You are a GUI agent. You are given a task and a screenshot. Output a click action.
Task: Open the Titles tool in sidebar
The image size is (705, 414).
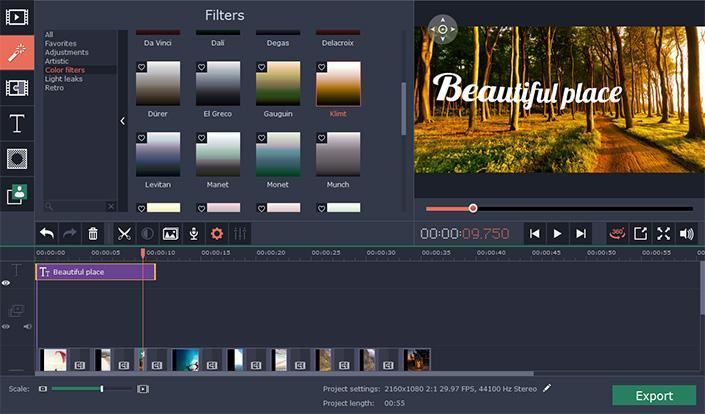(x=16, y=124)
